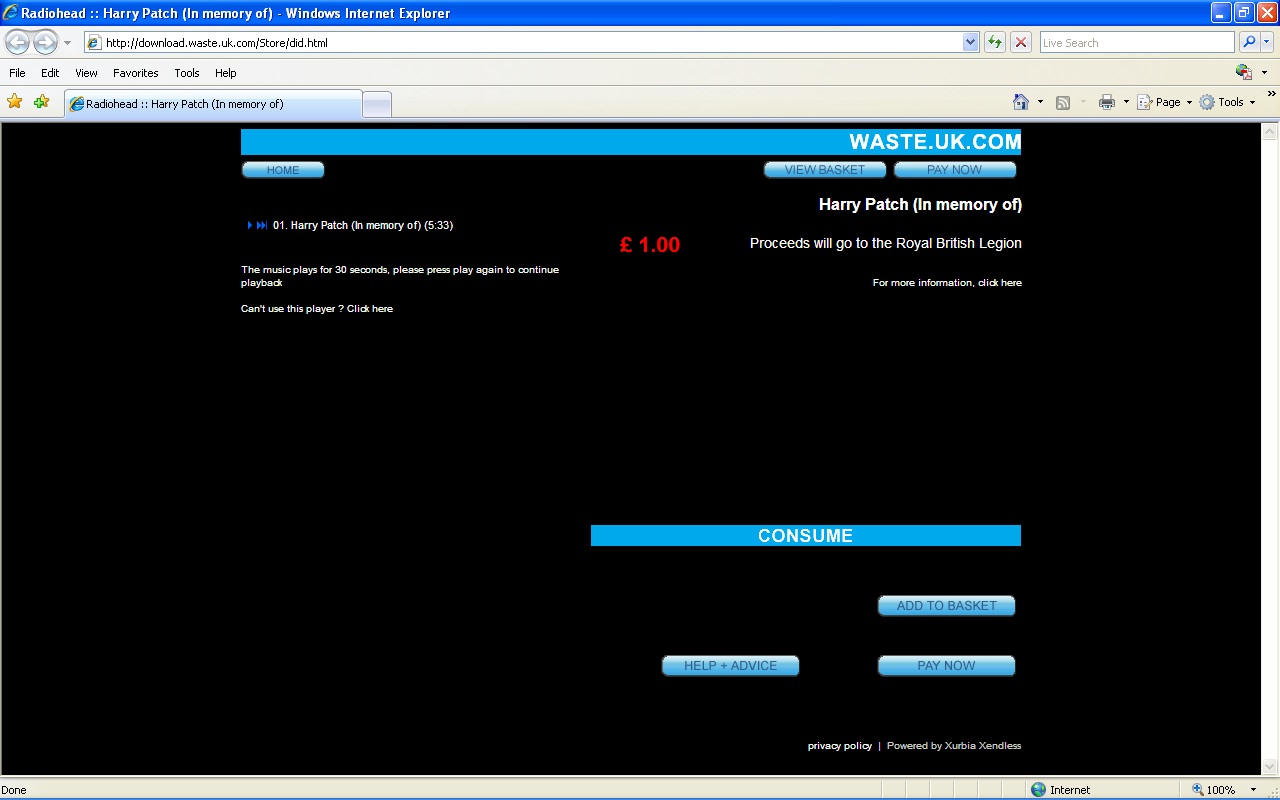The image size is (1280, 800).
Task: Click the Favorites Center star icon
Action: coord(15,102)
